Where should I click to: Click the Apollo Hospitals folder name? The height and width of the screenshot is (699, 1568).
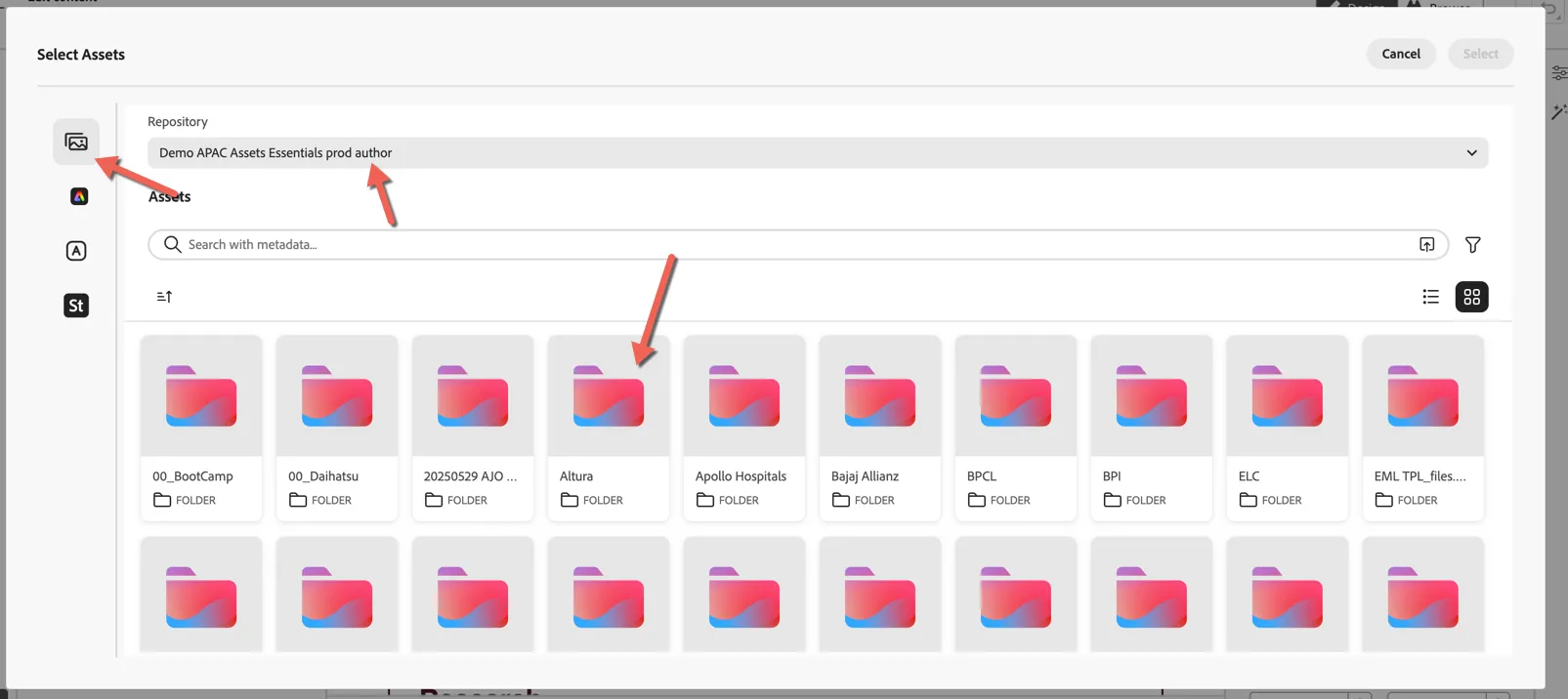[741, 476]
